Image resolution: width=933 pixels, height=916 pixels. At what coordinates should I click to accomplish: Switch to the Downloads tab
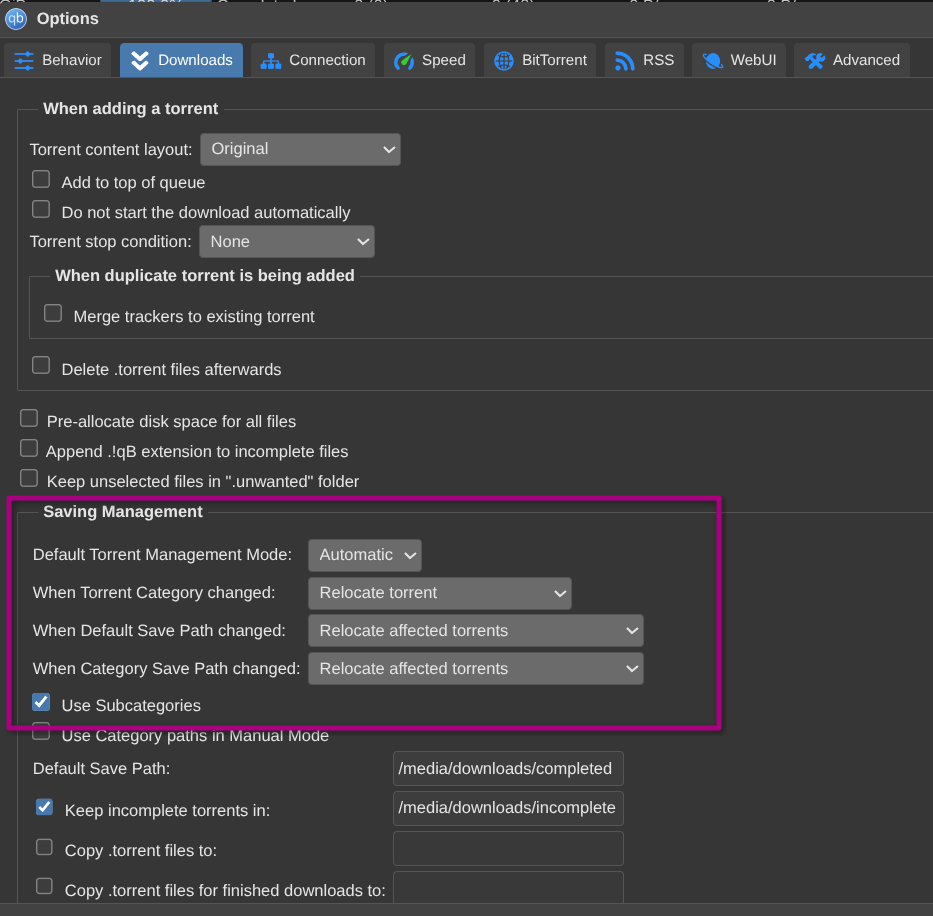[x=181, y=60]
